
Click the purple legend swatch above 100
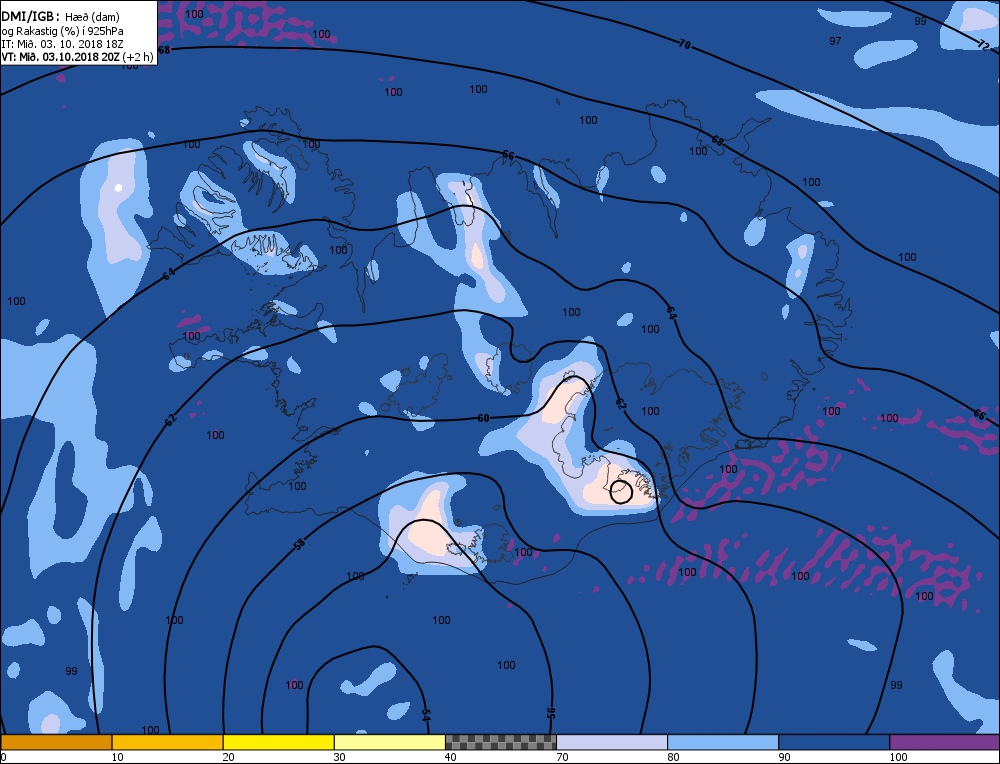pyautogui.click(x=945, y=742)
